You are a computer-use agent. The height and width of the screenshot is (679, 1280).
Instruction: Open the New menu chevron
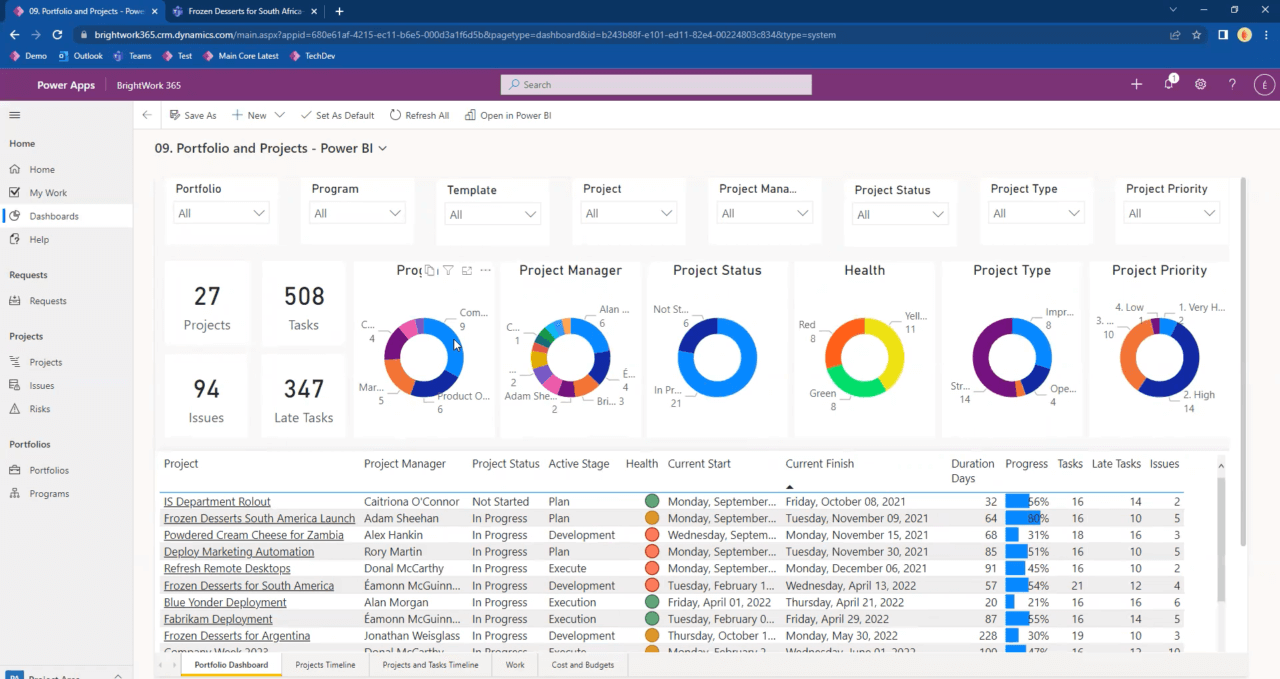(x=278, y=115)
